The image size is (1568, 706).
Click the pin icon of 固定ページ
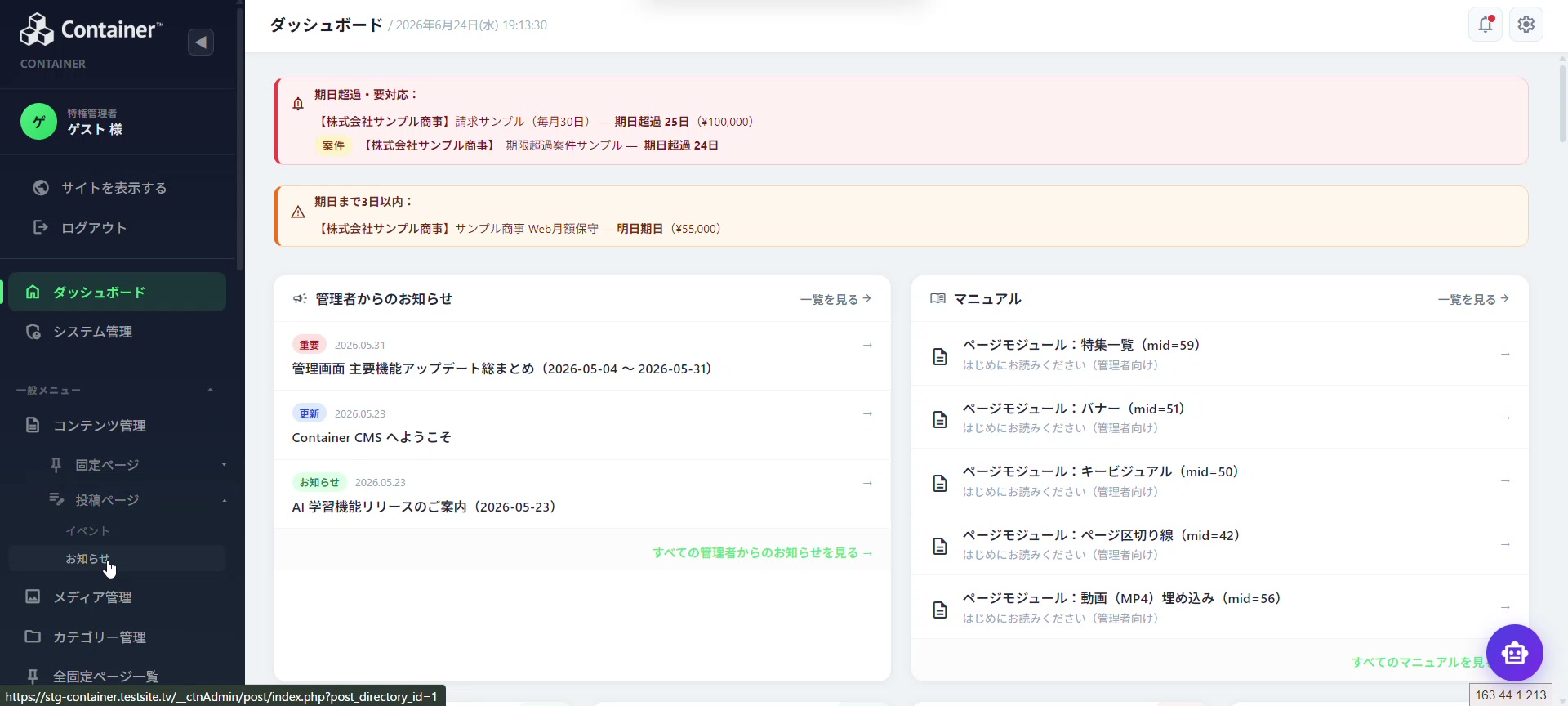tap(56, 465)
